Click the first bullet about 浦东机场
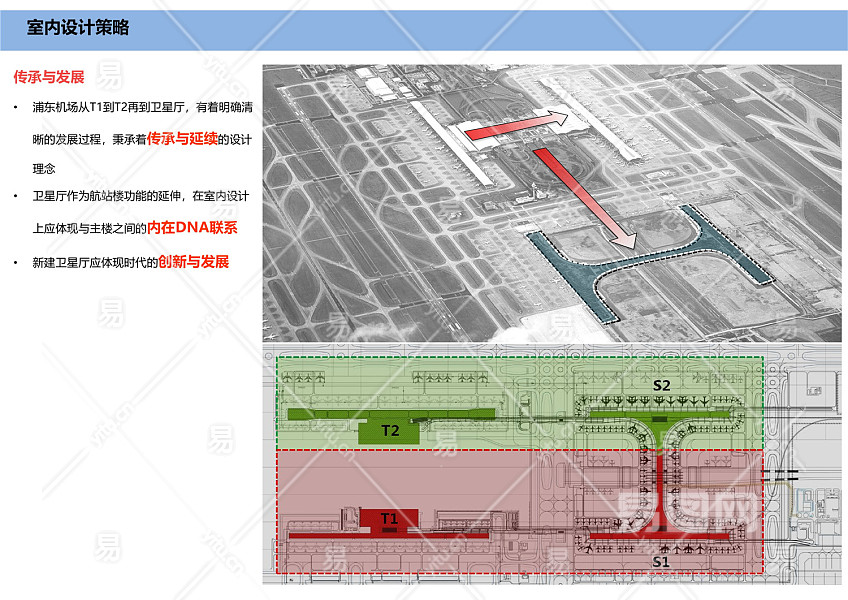This screenshot has width=848, height=600. pyautogui.click(x=130, y=107)
